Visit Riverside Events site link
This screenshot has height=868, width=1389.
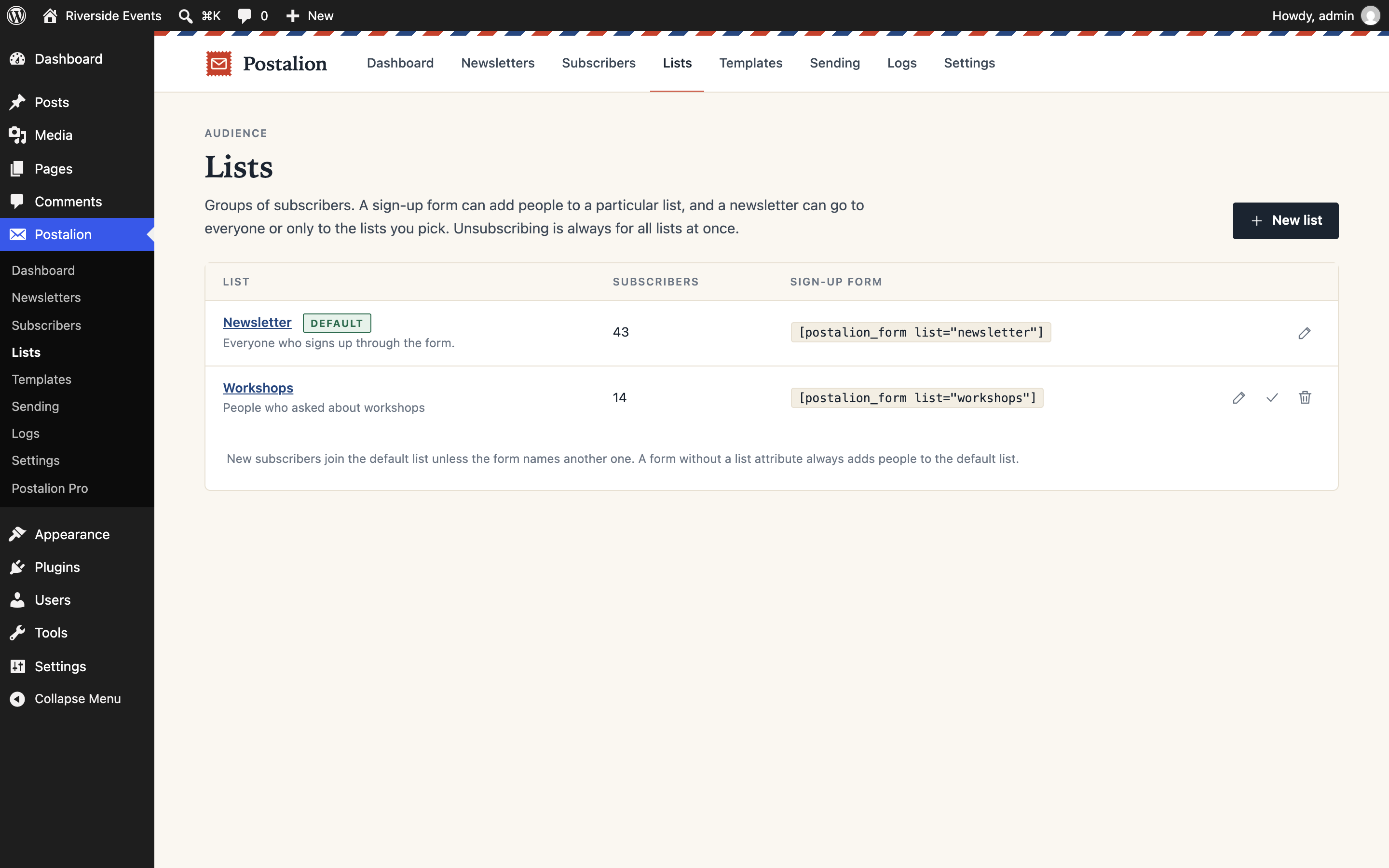102,15
